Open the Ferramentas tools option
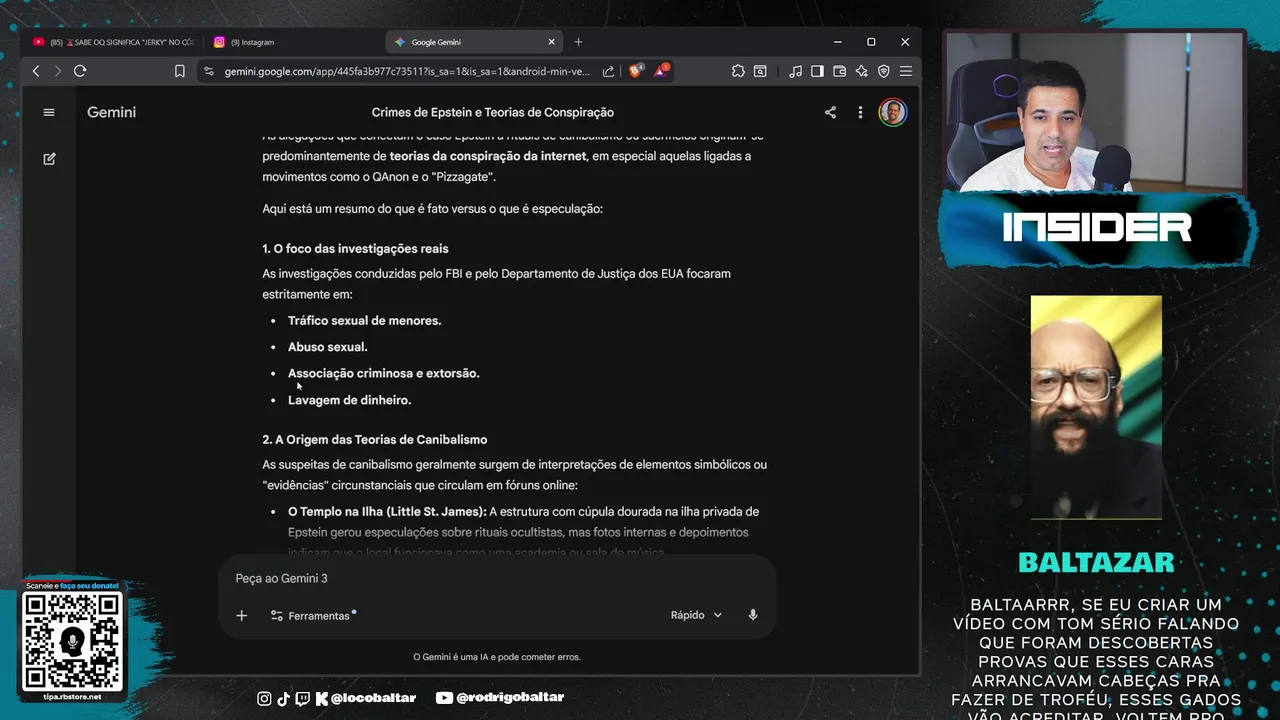 pos(313,615)
